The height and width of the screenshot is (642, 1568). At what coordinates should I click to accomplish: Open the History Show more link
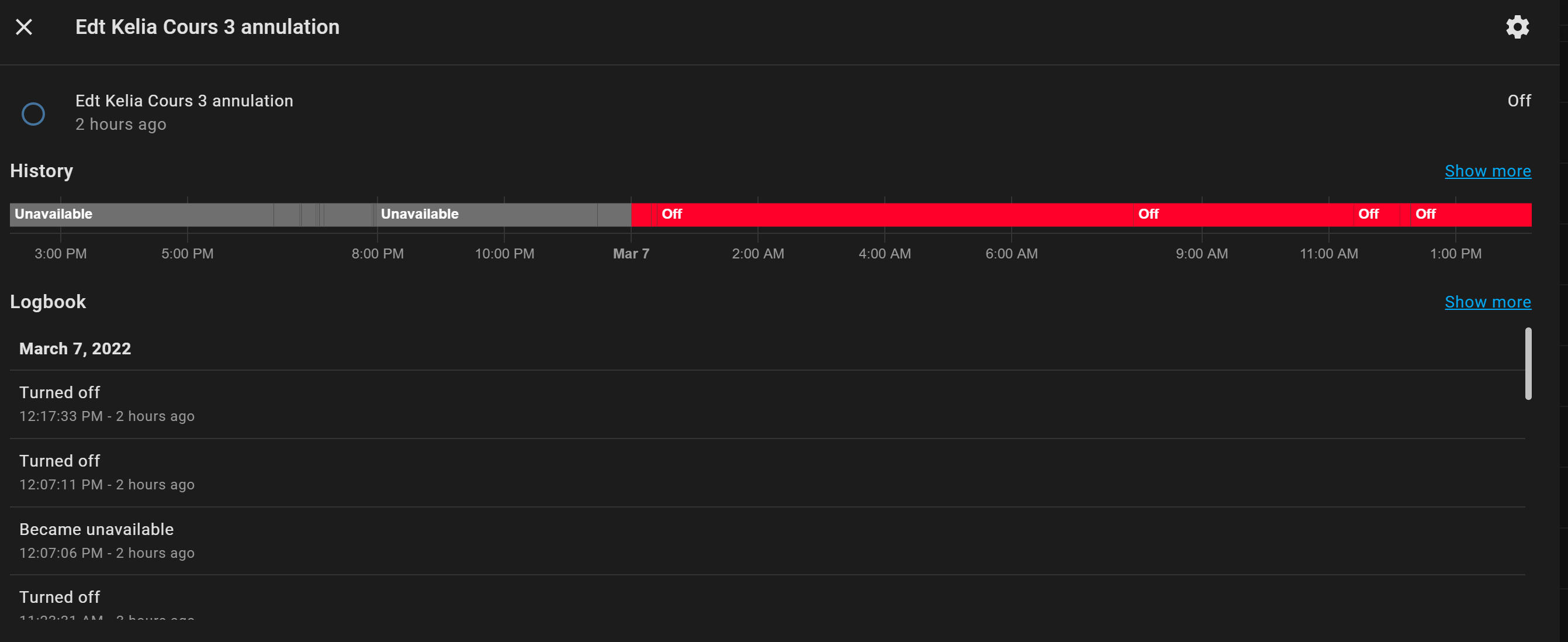point(1487,171)
